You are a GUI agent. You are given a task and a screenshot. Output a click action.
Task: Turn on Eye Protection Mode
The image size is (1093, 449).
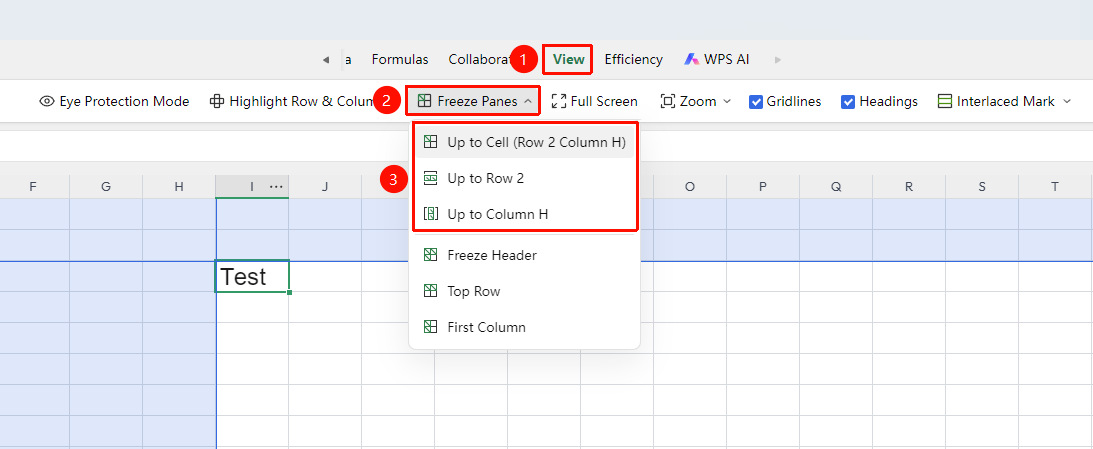click(114, 101)
